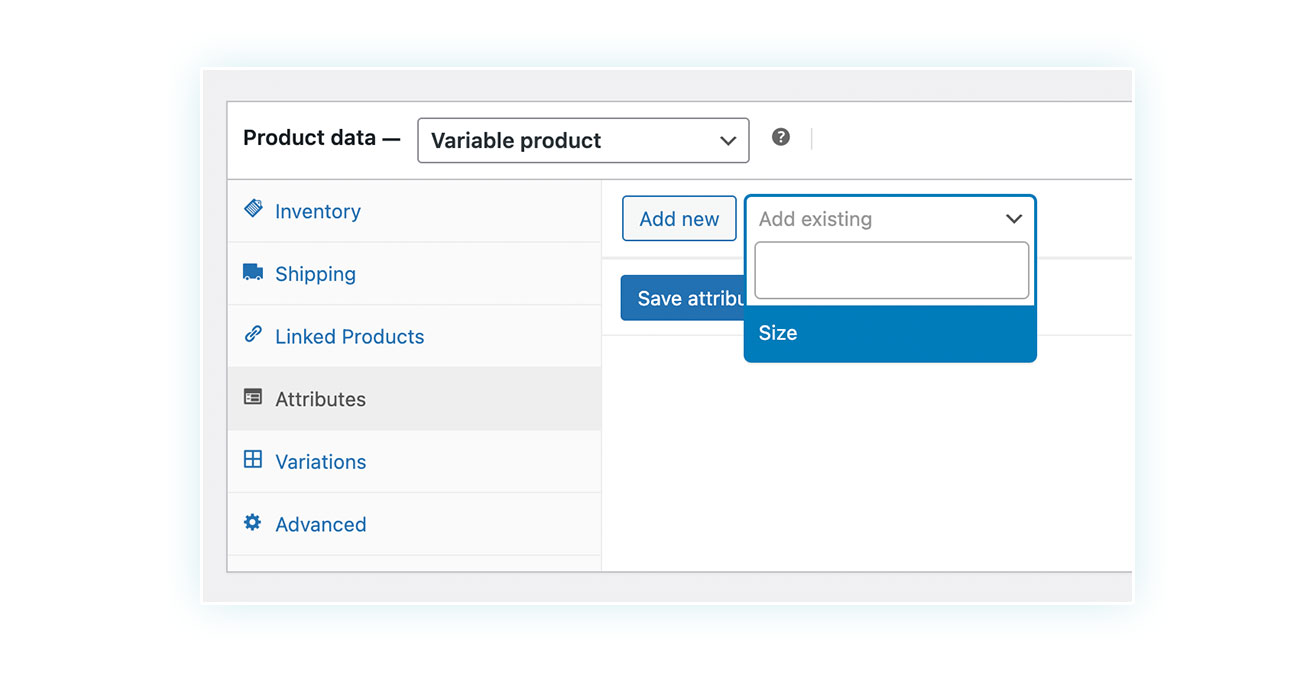Screen dimensions: 1300x689
Task: Click the Shipping truck icon
Action: pyautogui.click(x=253, y=272)
